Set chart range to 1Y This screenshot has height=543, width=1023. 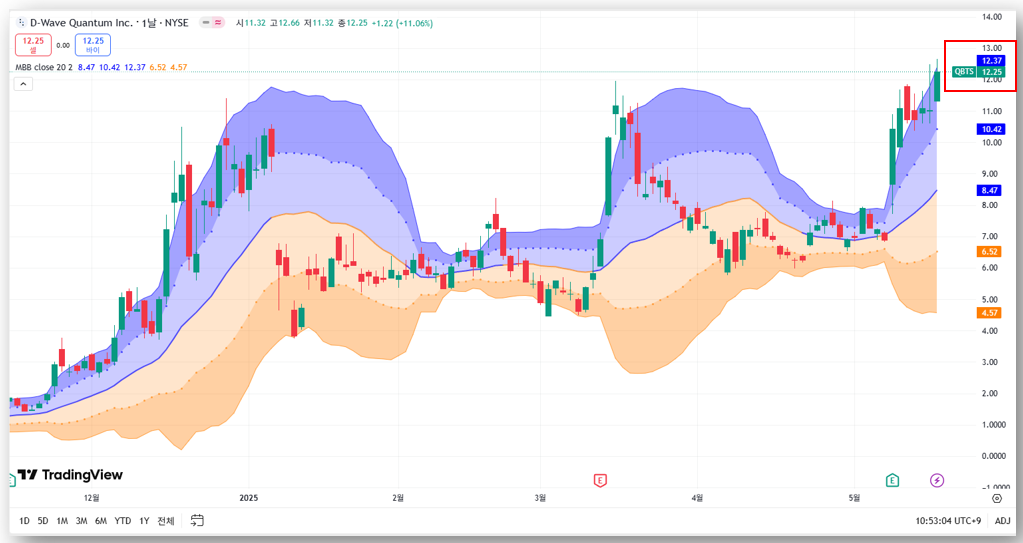144,521
